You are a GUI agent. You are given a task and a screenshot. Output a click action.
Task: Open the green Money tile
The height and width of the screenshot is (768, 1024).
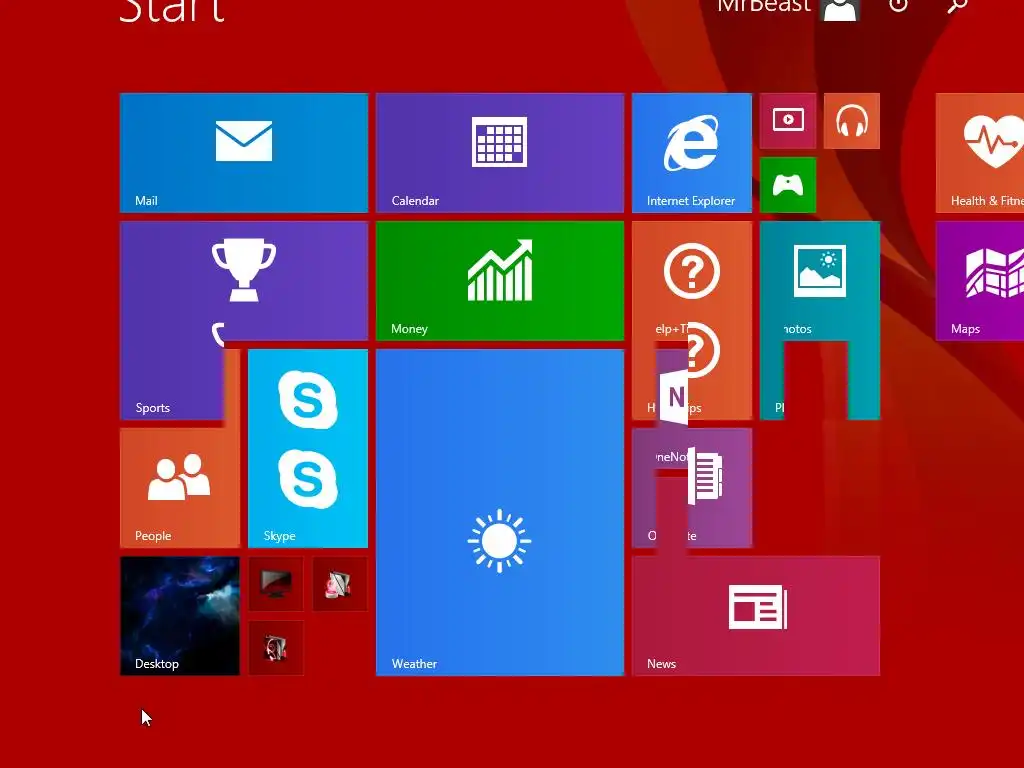tap(500, 281)
